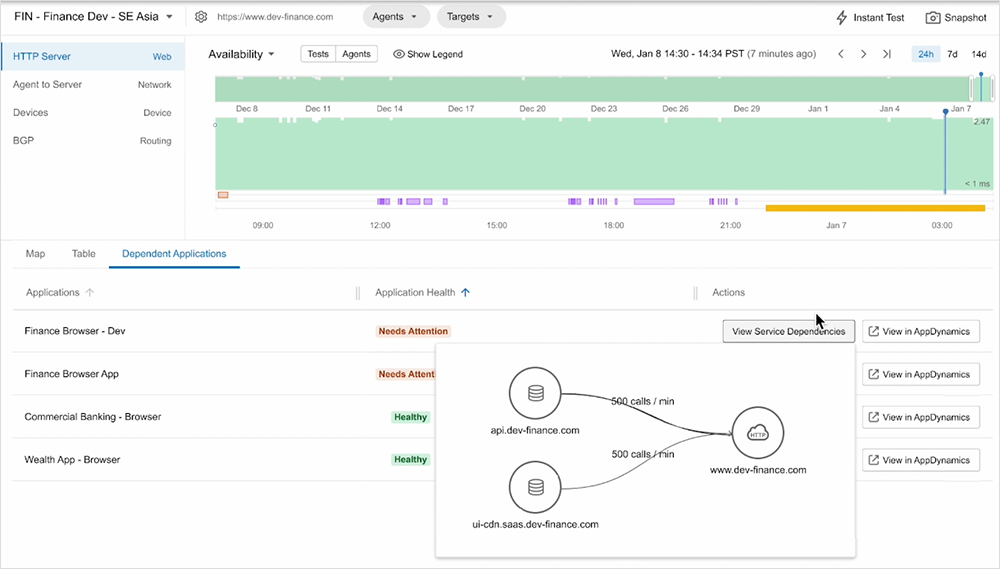Go to previous time interval arrow
This screenshot has width=1000, height=569.
(841, 54)
